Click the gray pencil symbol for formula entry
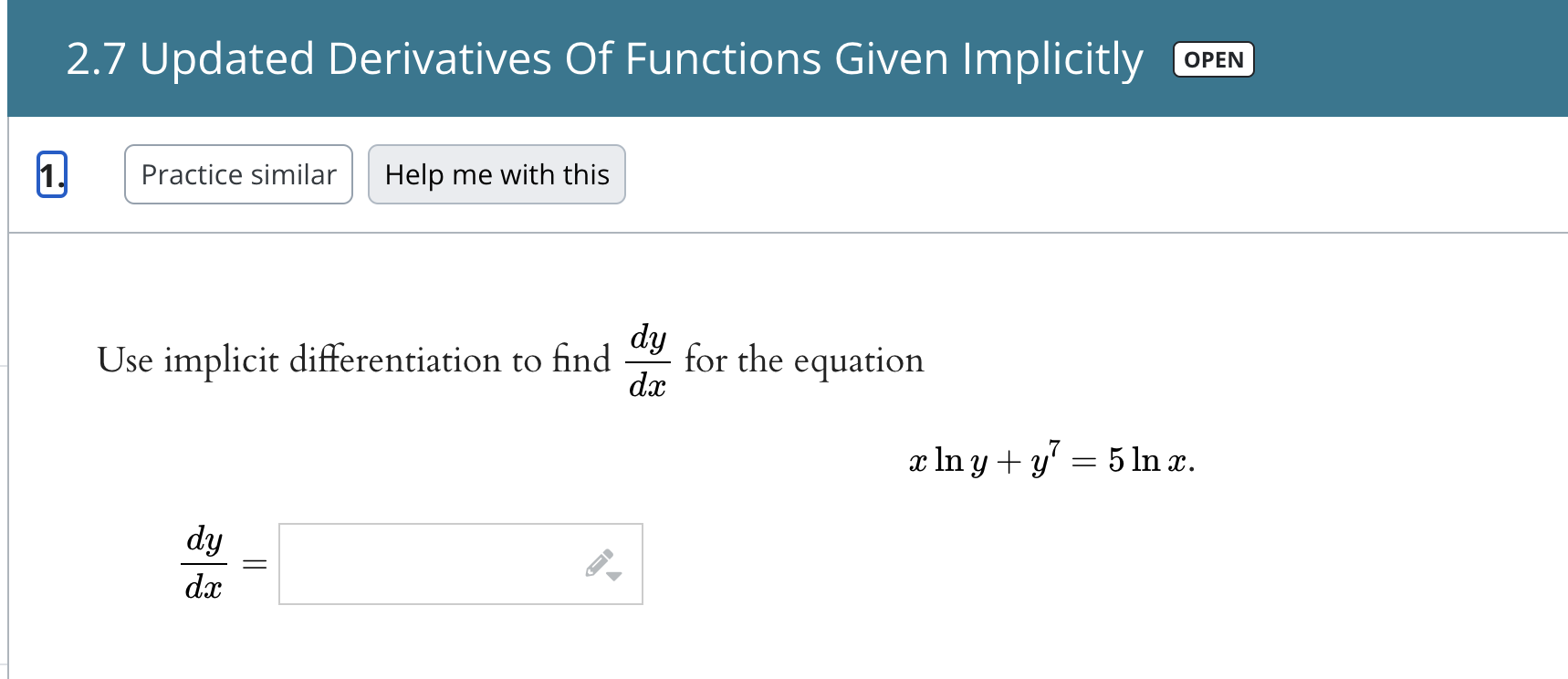This screenshot has width=1568, height=679. click(598, 561)
